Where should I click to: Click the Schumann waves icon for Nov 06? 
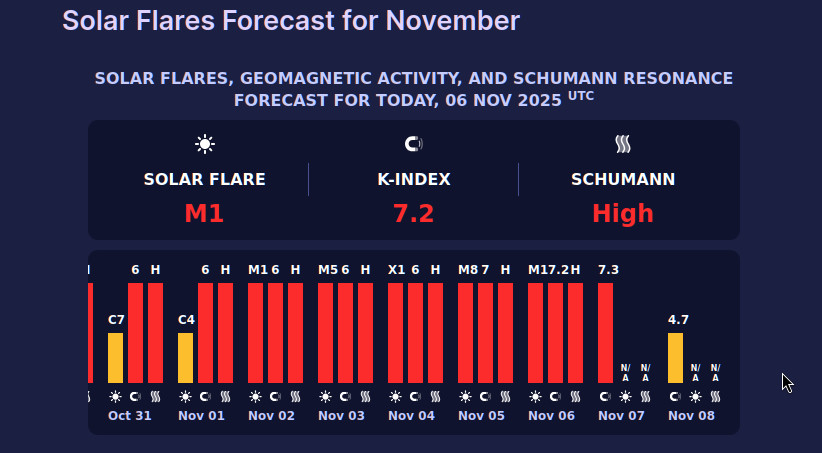click(575, 396)
